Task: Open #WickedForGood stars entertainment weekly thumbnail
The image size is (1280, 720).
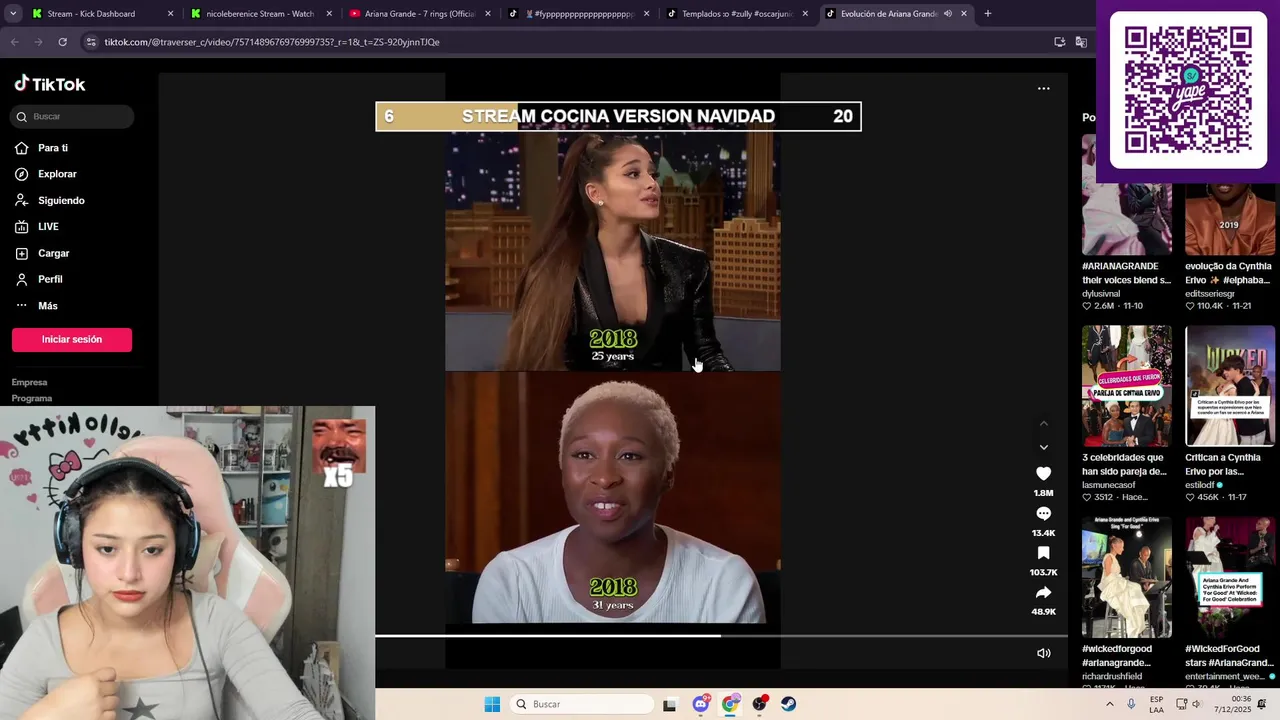Action: (1230, 577)
